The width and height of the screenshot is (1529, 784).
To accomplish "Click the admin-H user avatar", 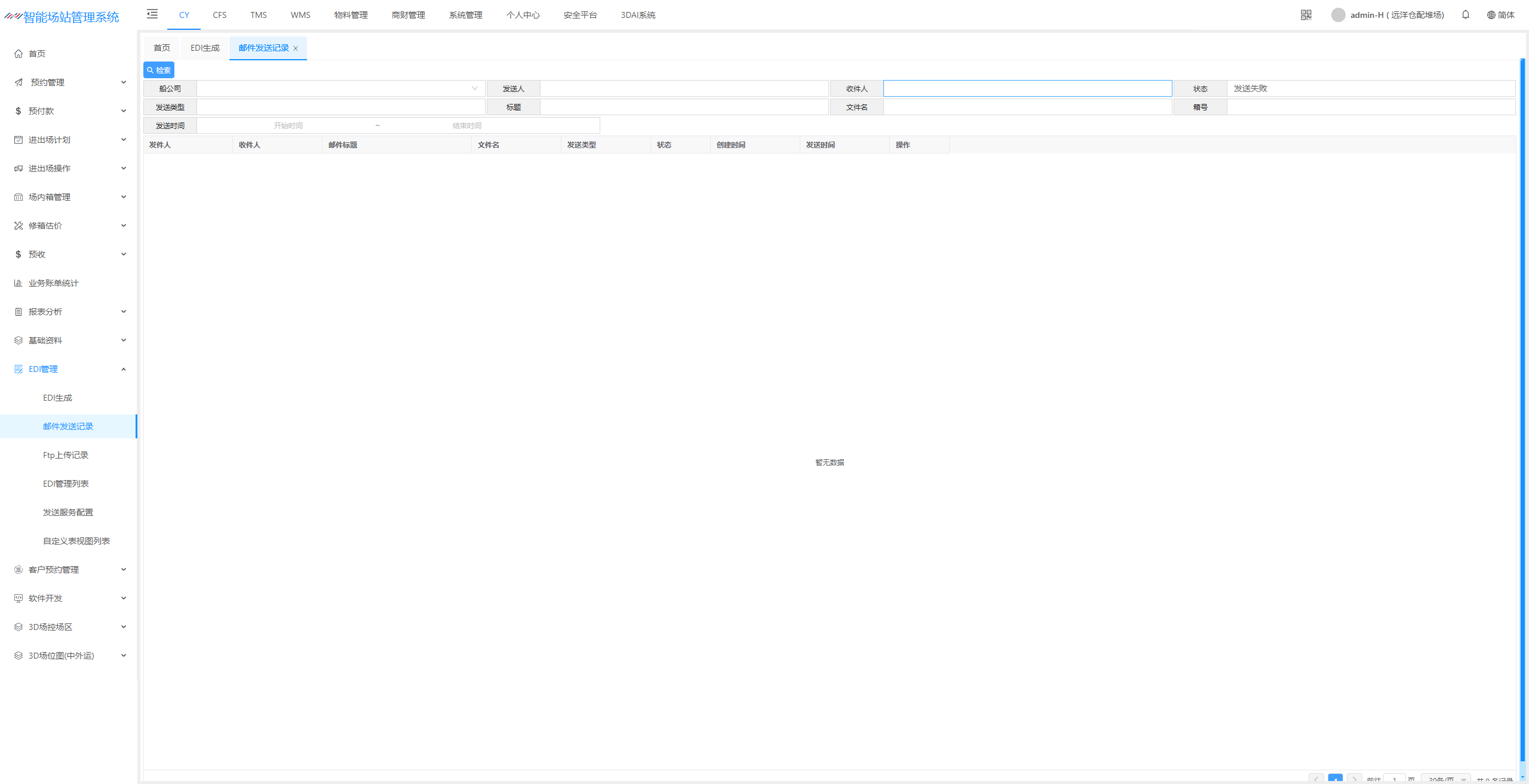I will tap(1338, 15).
